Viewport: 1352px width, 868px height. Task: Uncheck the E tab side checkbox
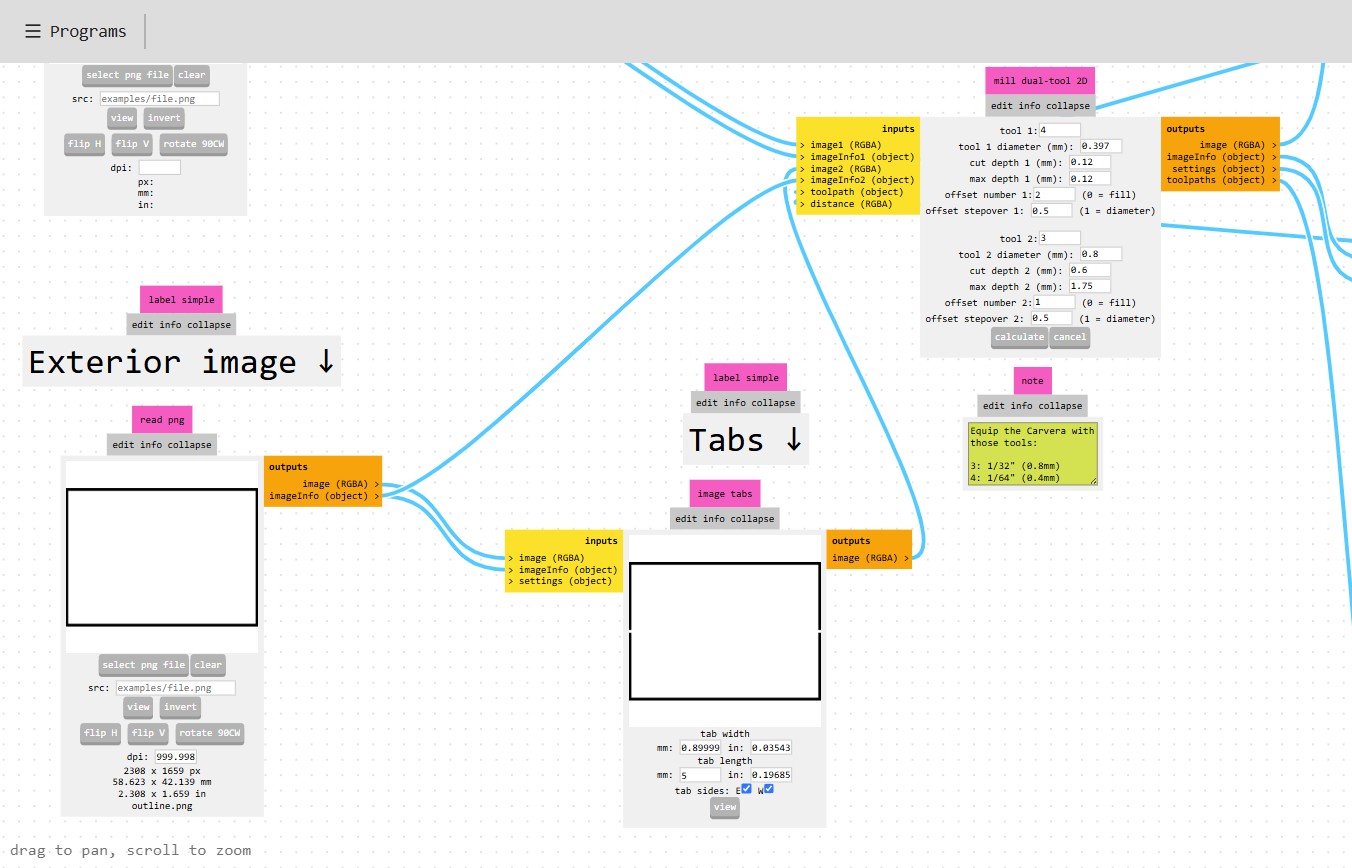pos(746,789)
